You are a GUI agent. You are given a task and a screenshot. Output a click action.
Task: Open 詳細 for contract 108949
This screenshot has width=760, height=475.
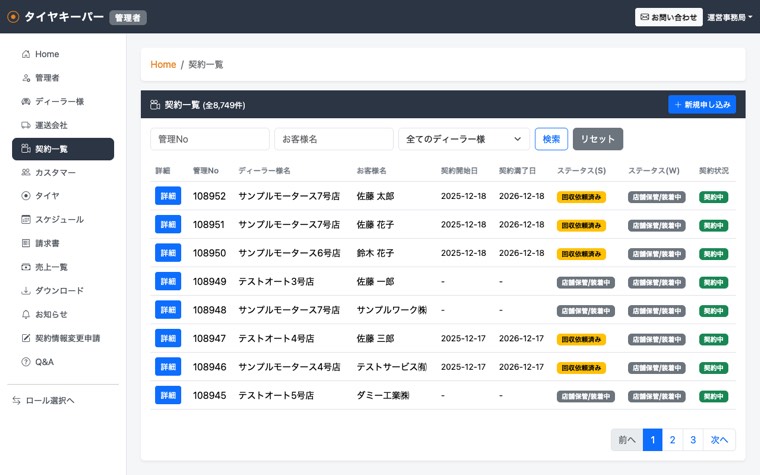168,282
